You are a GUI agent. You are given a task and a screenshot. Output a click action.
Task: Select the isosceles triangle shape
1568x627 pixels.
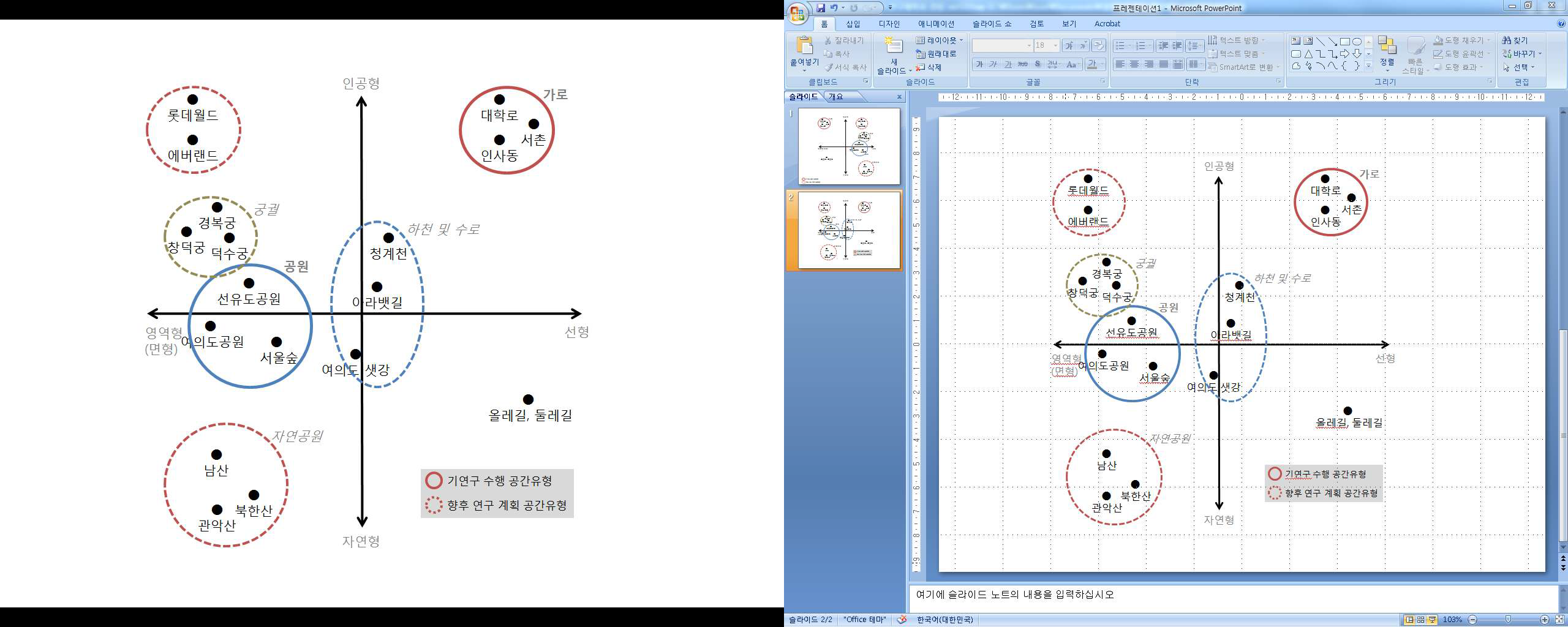pyautogui.click(x=1308, y=54)
